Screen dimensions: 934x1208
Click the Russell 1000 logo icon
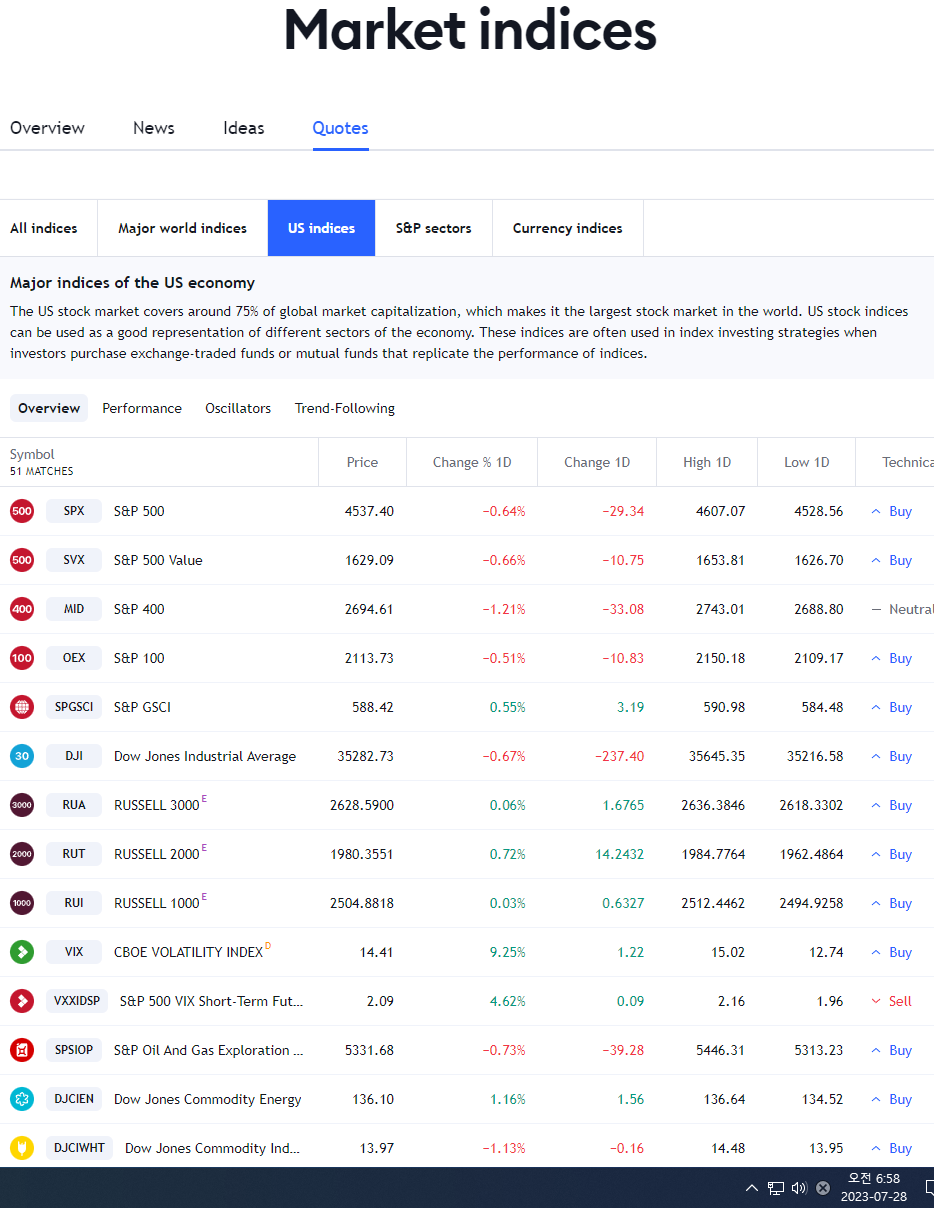coord(22,903)
